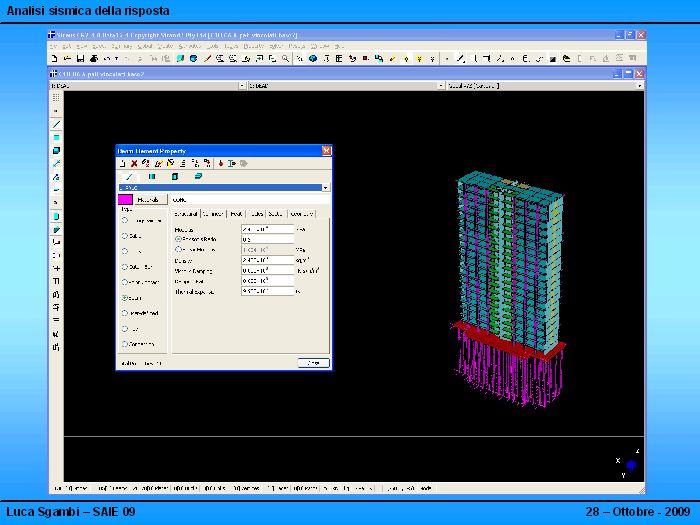Select the Beam type radio button

[125, 298]
